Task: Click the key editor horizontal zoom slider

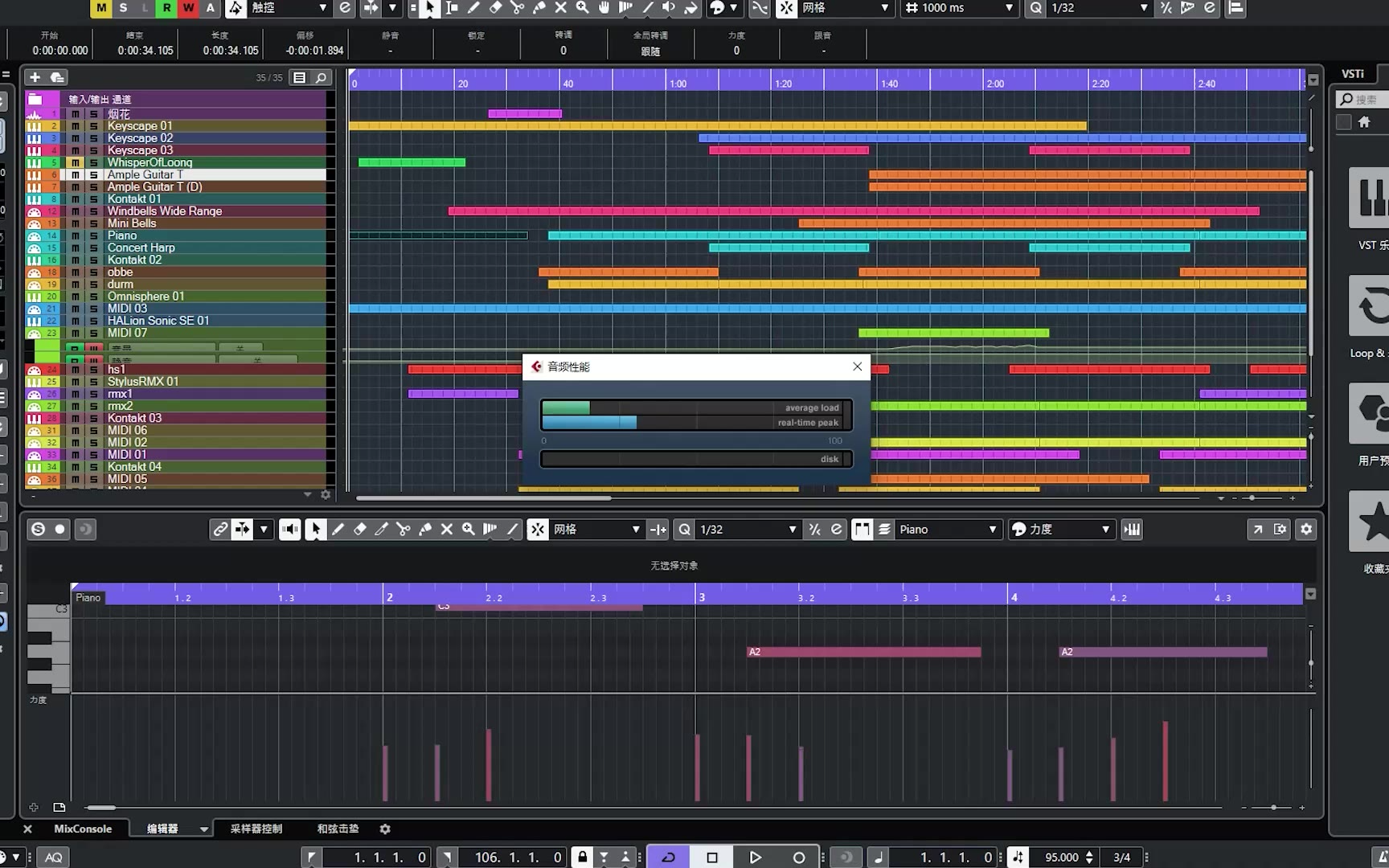Action: pyautogui.click(x=1273, y=807)
